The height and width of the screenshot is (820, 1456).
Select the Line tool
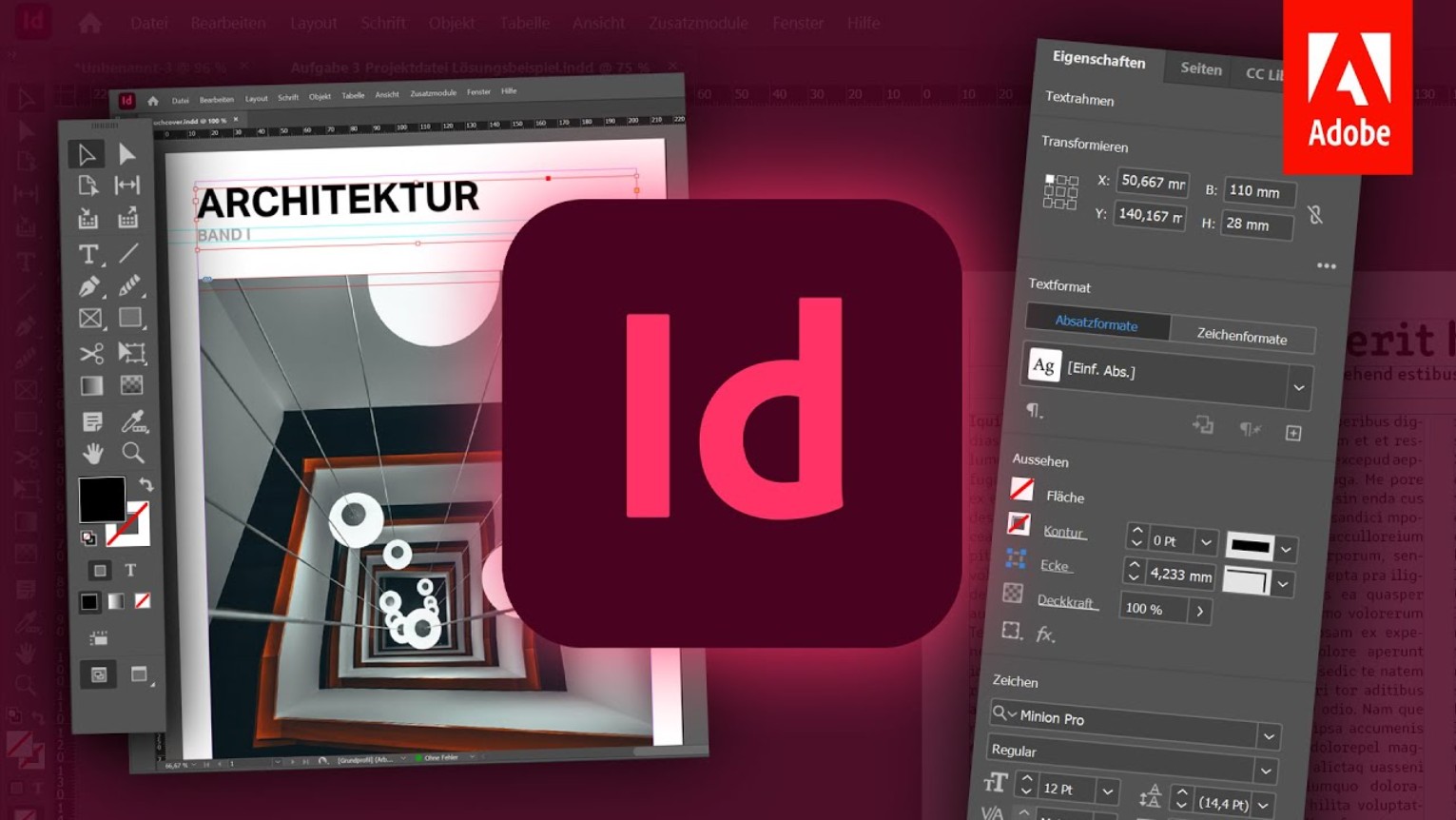(x=128, y=253)
